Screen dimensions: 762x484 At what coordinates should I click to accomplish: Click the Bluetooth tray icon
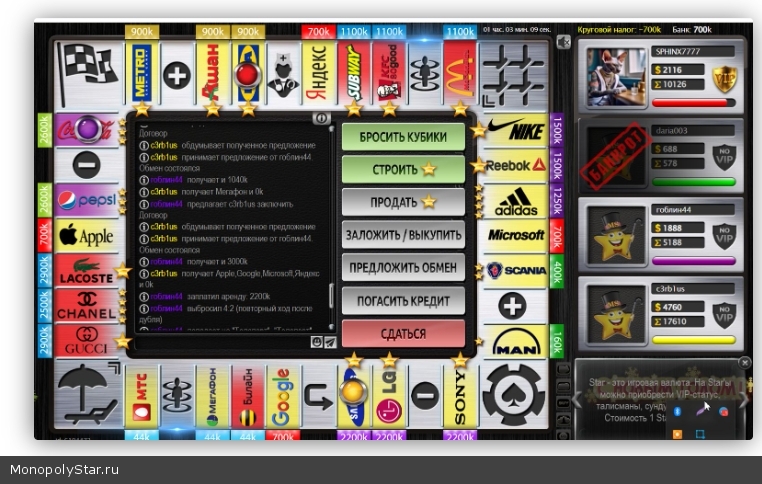(x=677, y=412)
